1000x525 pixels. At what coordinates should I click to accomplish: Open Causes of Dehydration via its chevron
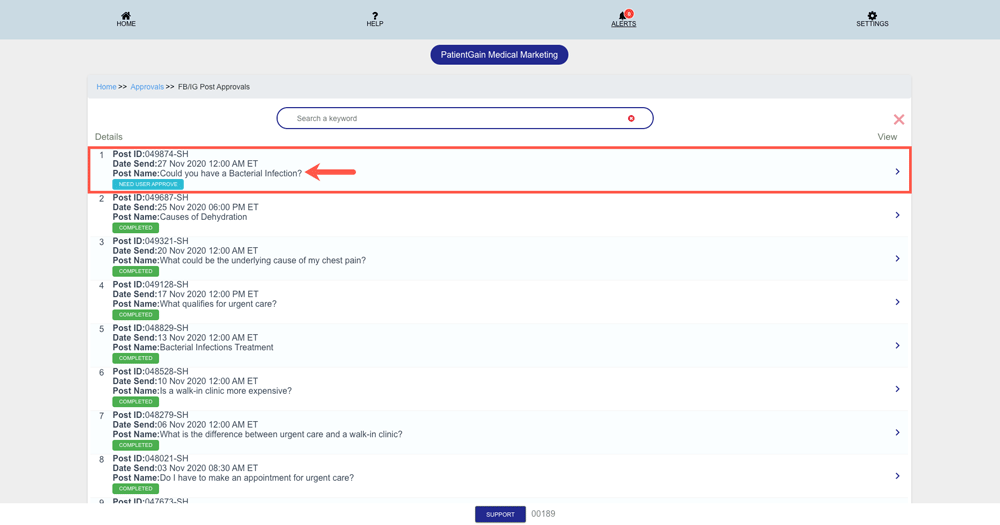coord(897,215)
